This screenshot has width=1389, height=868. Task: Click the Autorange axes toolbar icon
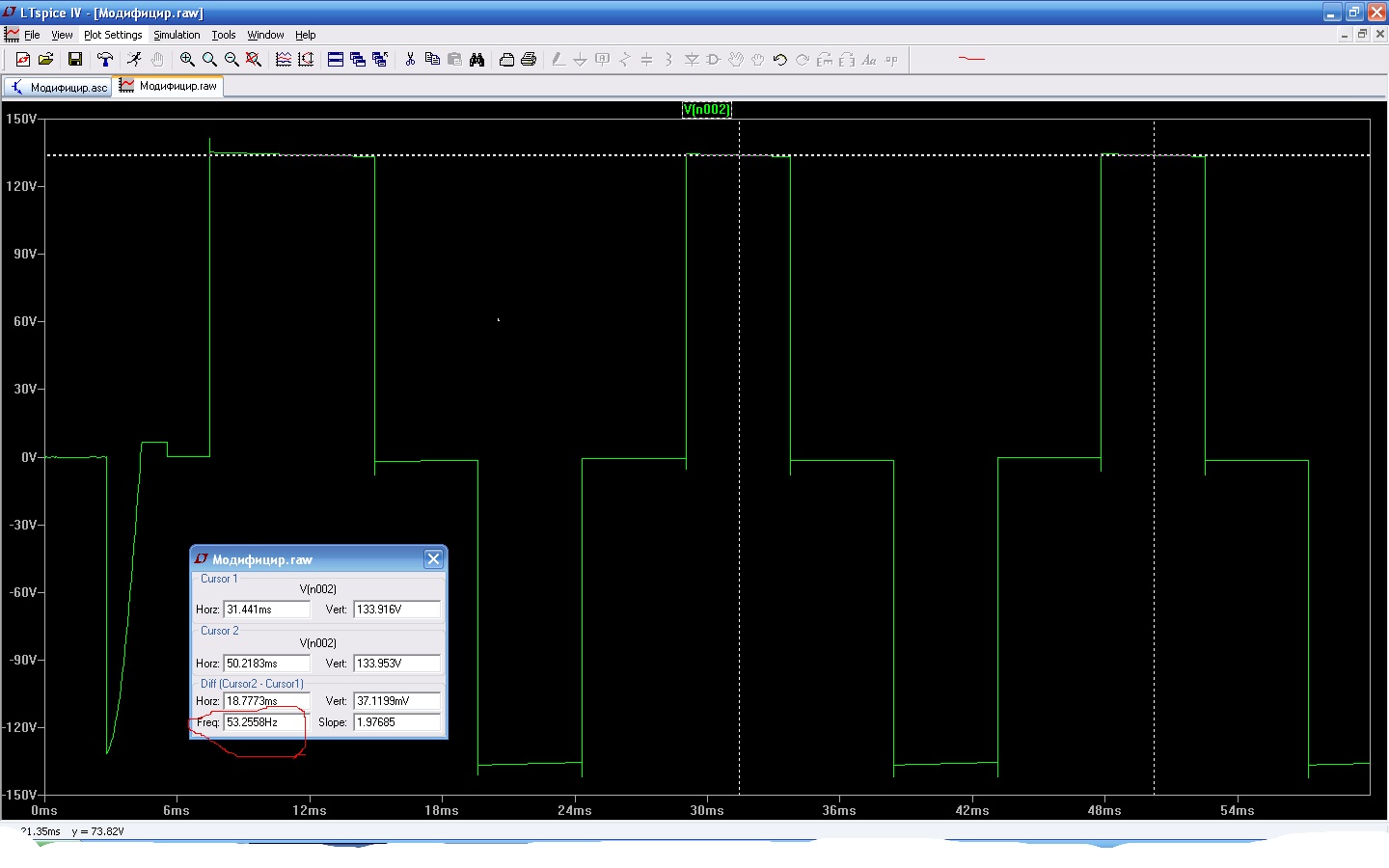306,60
